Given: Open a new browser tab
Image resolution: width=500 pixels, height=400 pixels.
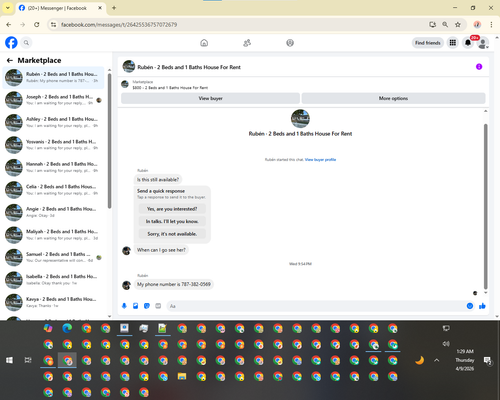Looking at the screenshot, I should (x=114, y=8).
